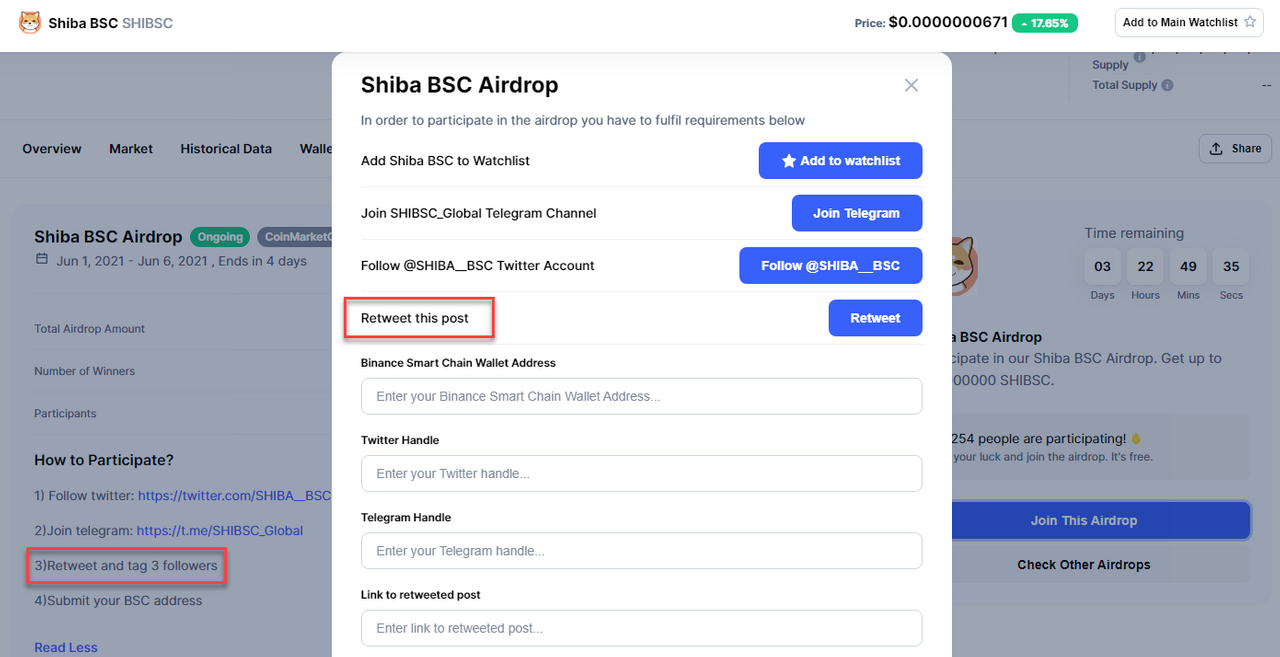
Task: Click the Check Other Airdrops button
Action: tap(1084, 564)
